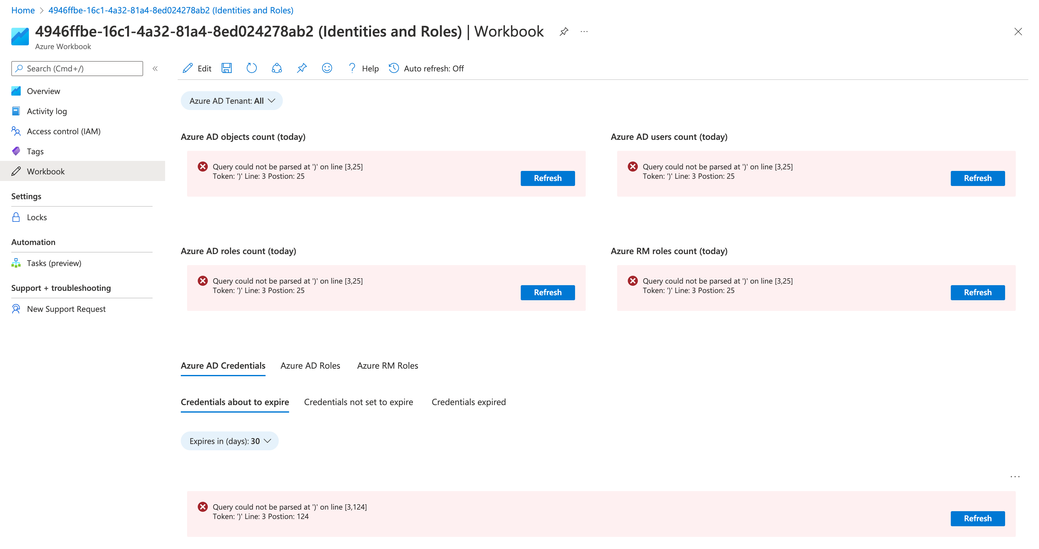The image size is (1039, 549).
Task: Collapse the sidebar with double chevron
Action: click(x=155, y=68)
